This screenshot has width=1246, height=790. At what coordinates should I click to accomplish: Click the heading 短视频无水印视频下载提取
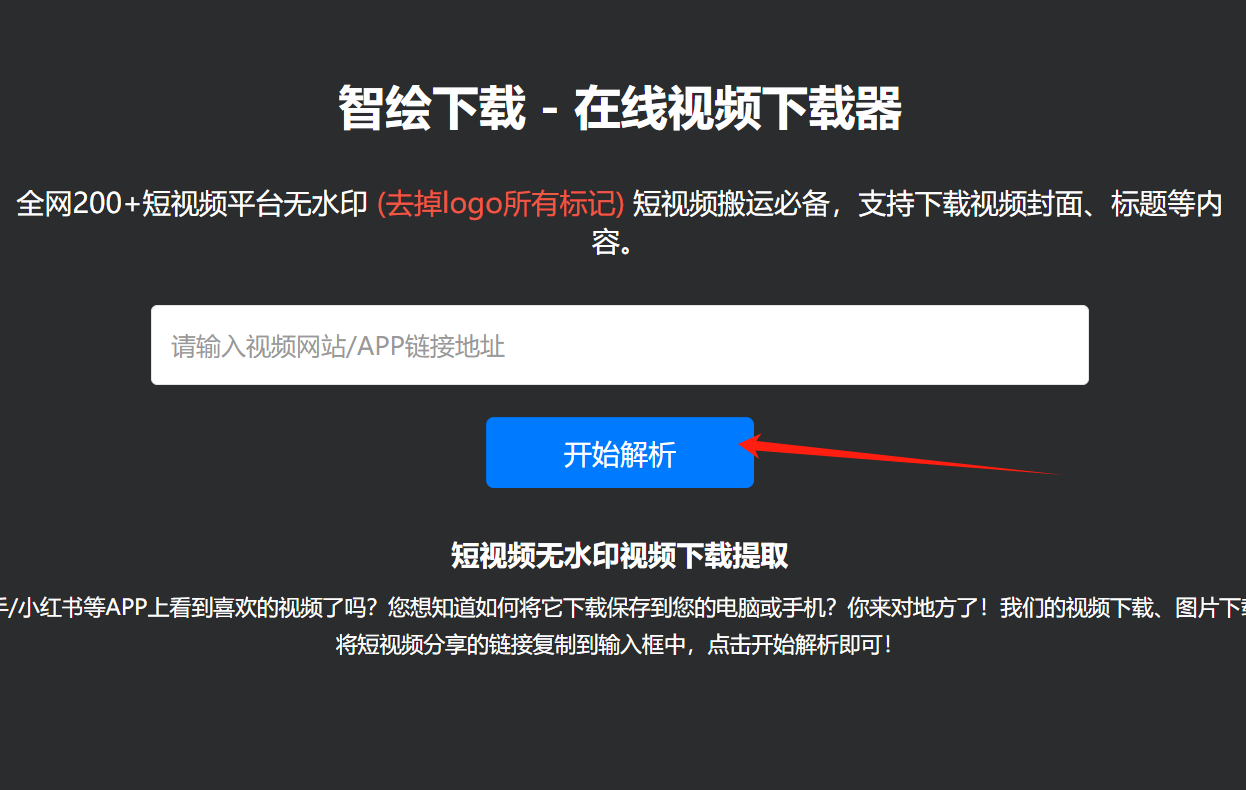click(x=620, y=556)
